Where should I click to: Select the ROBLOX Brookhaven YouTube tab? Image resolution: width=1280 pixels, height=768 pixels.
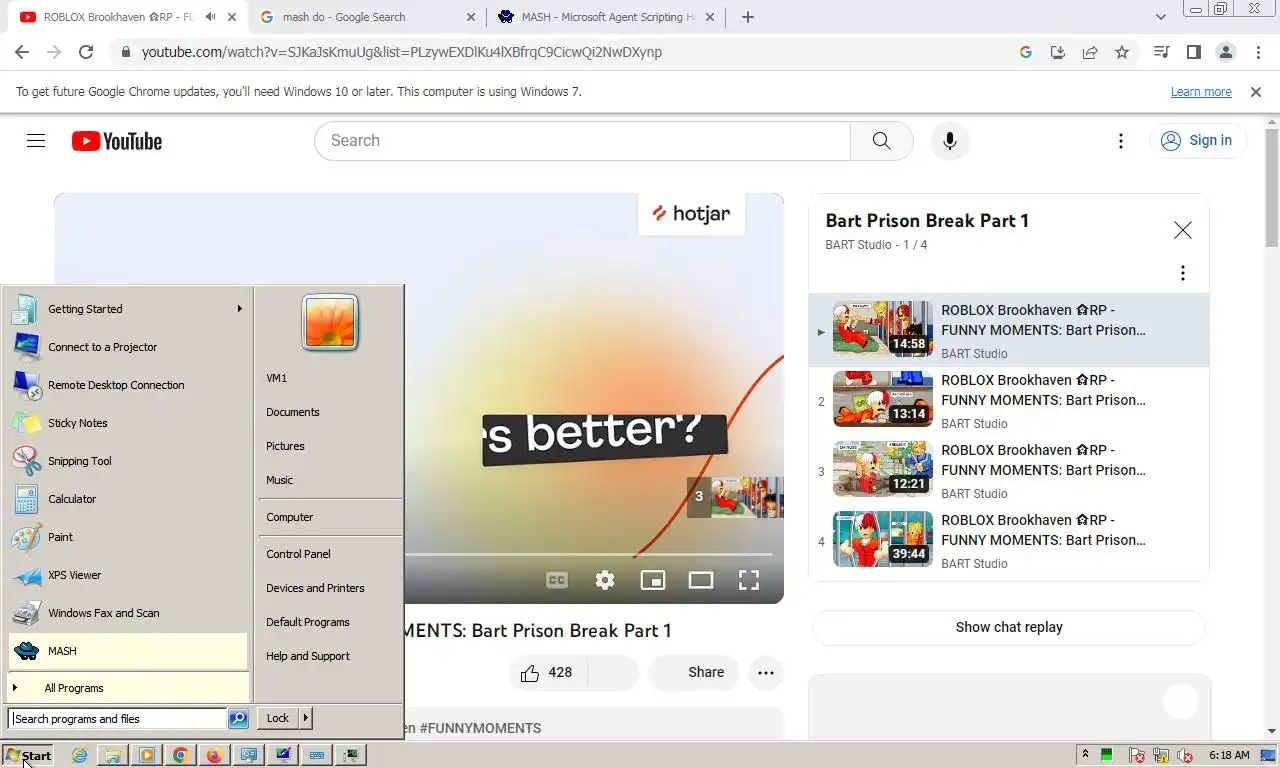coord(128,17)
